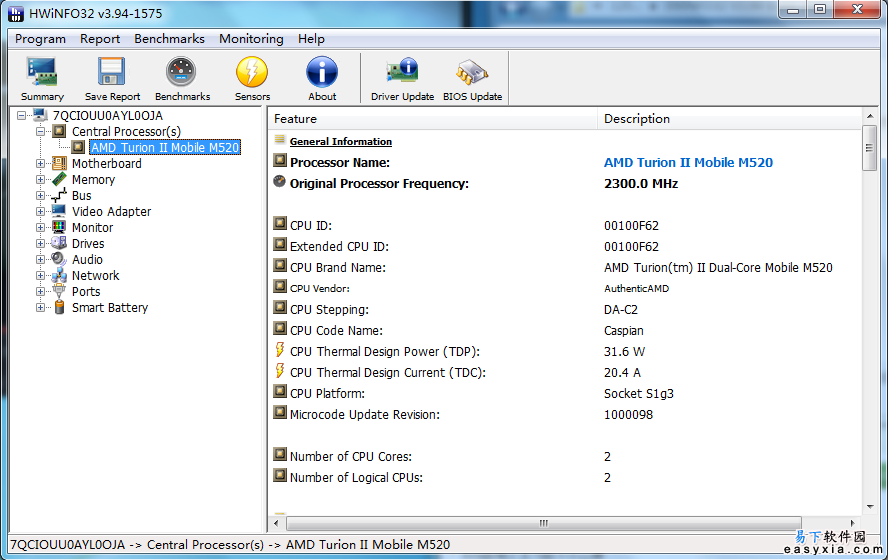The image size is (888, 560).
Task: Expand the Memory tree branch
Action: tap(41, 180)
